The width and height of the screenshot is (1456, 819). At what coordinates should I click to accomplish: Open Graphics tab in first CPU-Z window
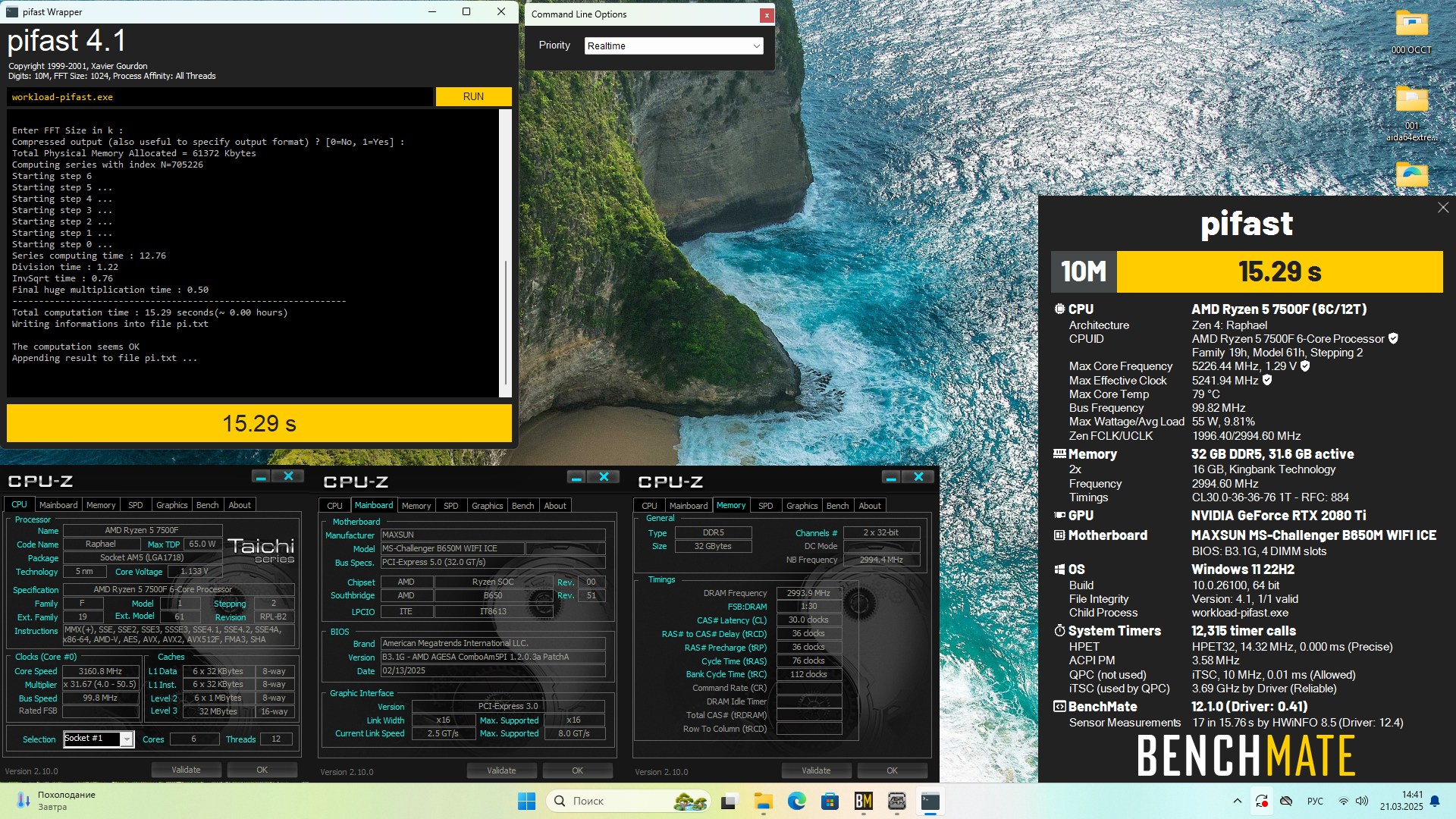[x=172, y=505]
